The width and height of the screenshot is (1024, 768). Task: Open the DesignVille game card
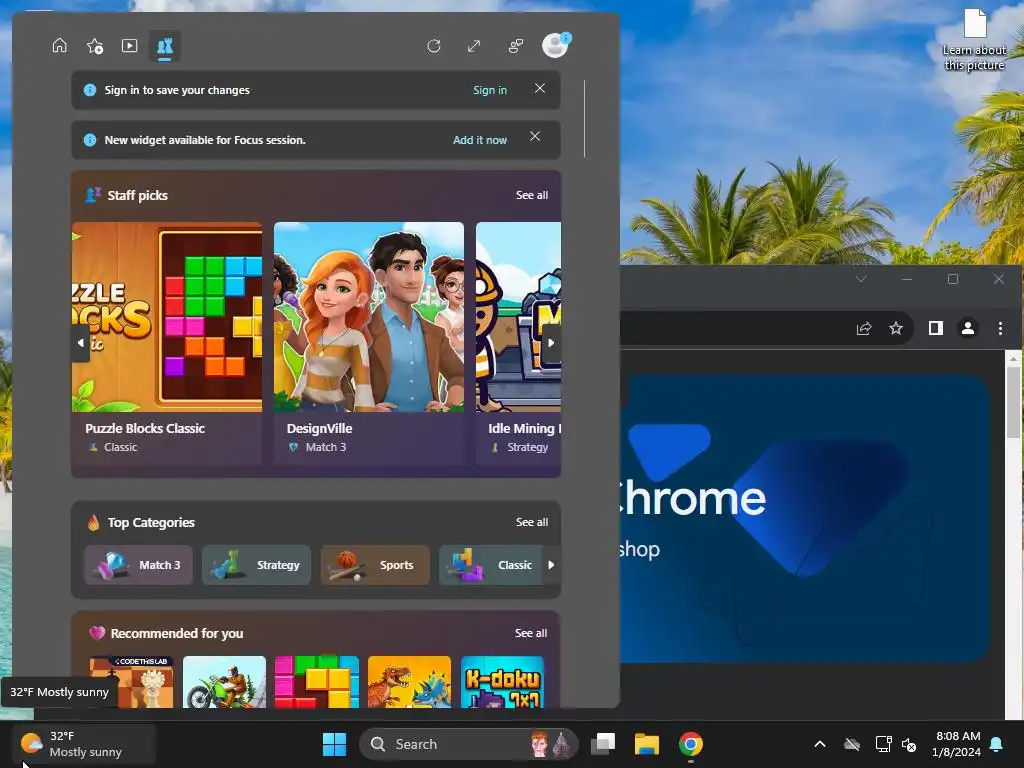[x=369, y=343]
